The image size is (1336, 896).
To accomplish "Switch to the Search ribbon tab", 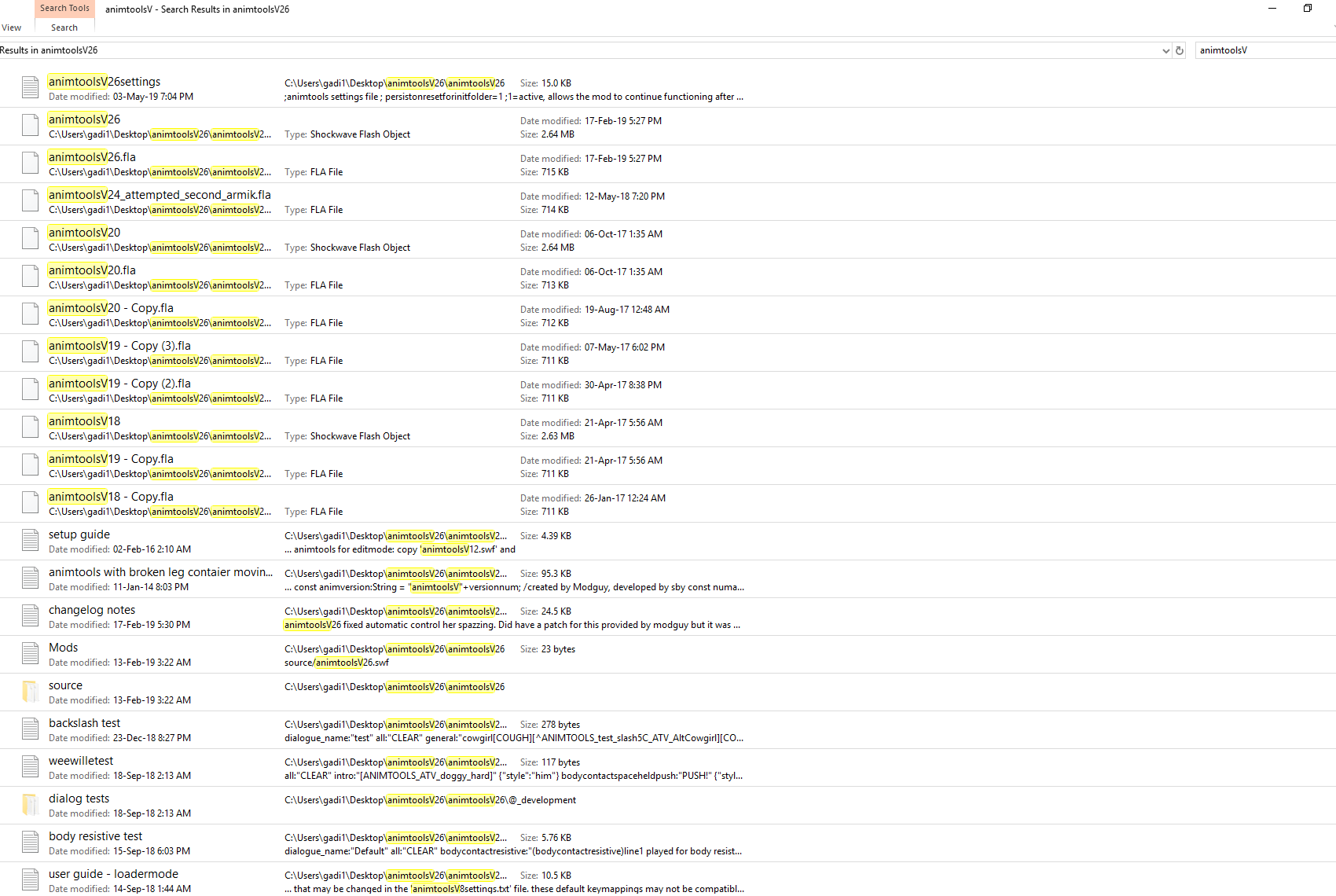I will [x=64, y=28].
